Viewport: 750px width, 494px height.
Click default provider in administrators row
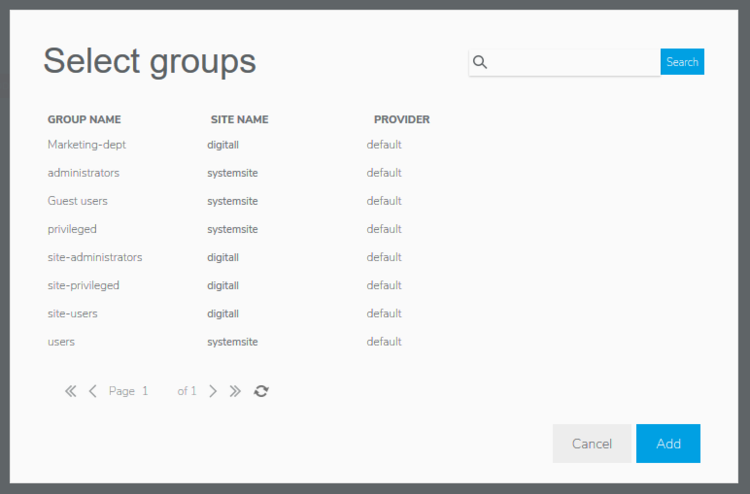(x=384, y=173)
